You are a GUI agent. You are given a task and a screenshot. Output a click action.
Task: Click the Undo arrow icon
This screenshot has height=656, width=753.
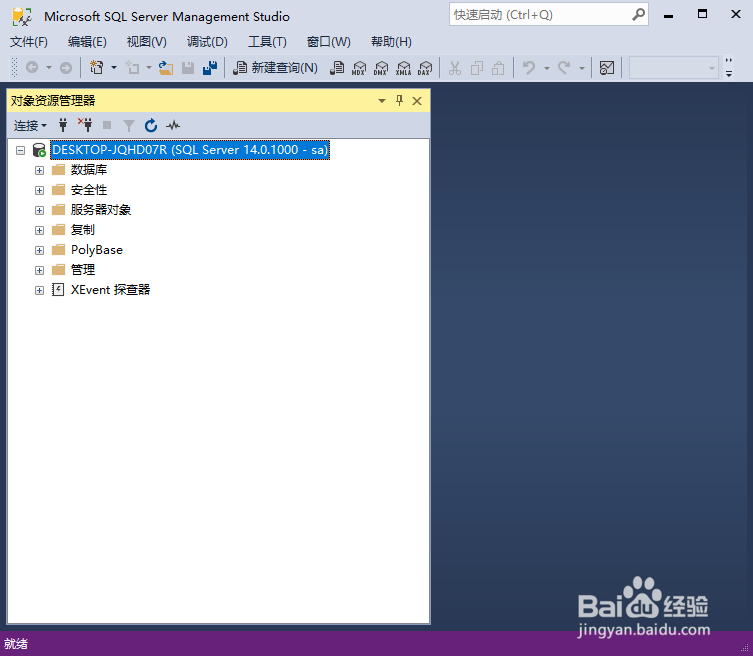[529, 67]
